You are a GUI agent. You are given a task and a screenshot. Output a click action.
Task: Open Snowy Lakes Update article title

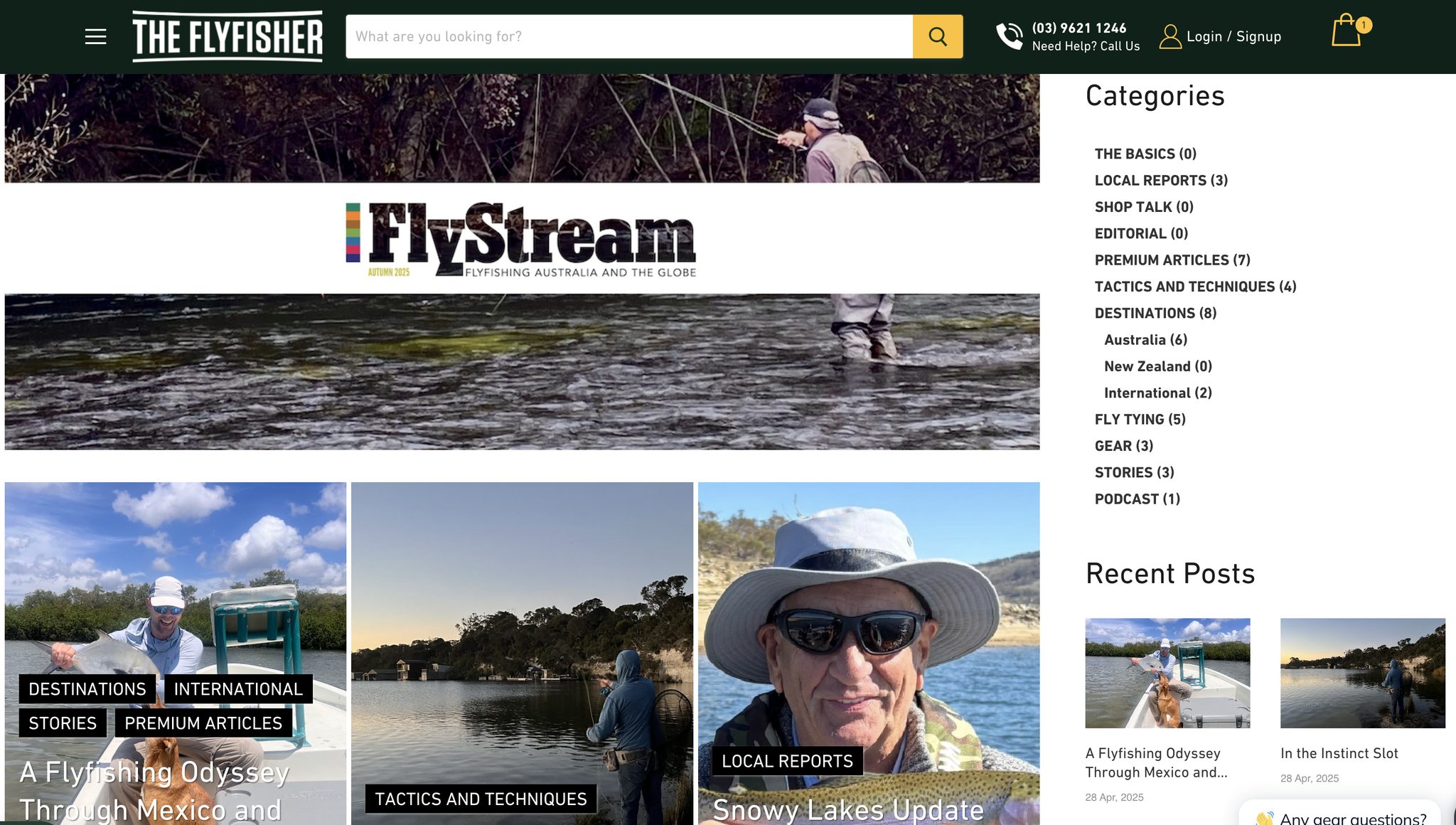(x=848, y=810)
